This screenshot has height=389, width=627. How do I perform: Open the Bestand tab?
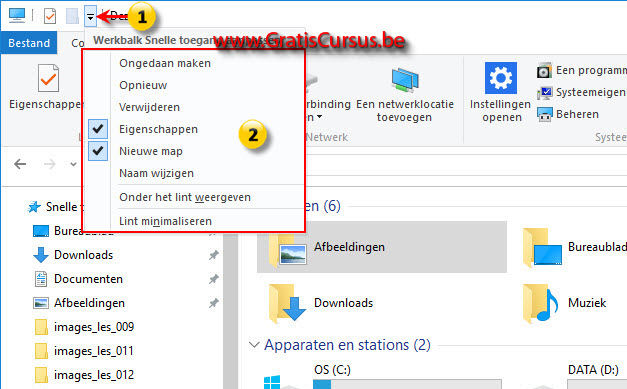point(29,43)
